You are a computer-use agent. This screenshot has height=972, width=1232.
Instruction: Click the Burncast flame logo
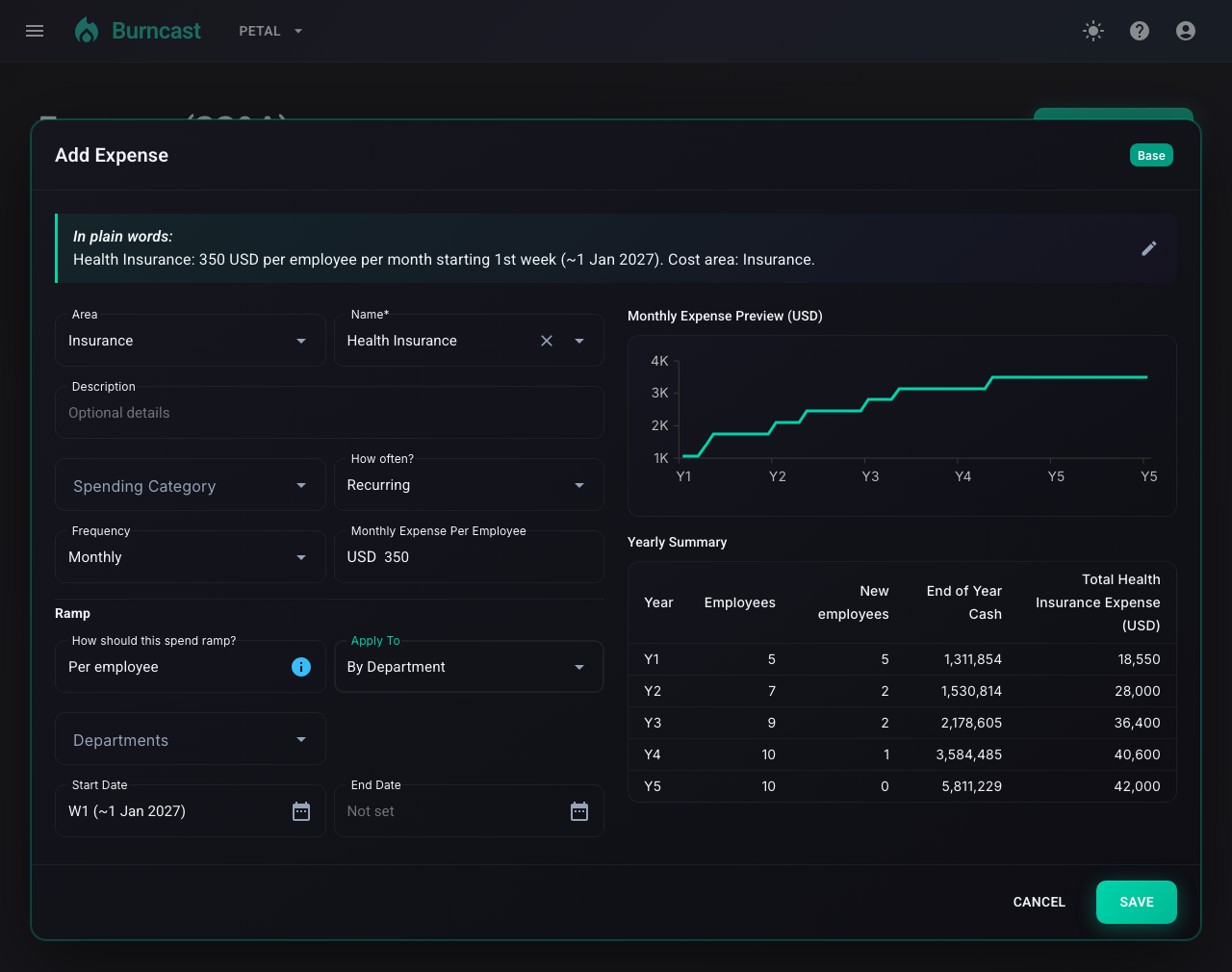87,31
